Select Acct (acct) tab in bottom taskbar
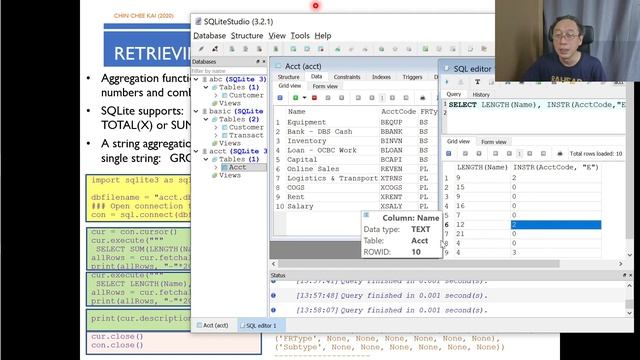The image size is (640, 360). (213, 325)
